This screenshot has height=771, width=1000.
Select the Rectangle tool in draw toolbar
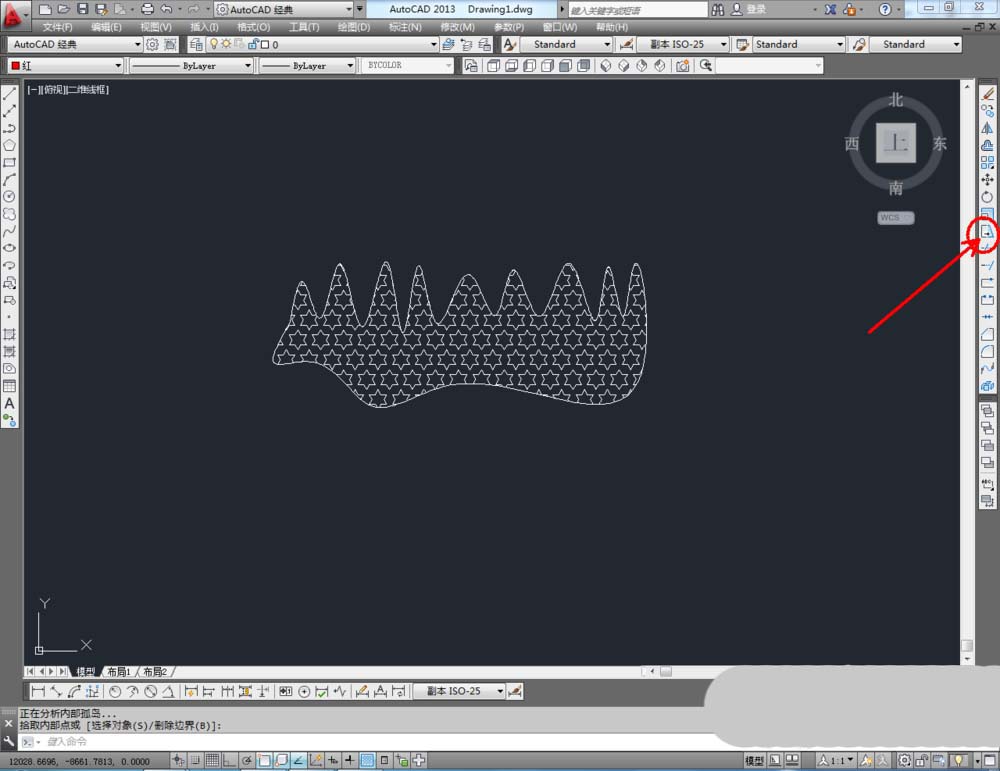coord(10,163)
